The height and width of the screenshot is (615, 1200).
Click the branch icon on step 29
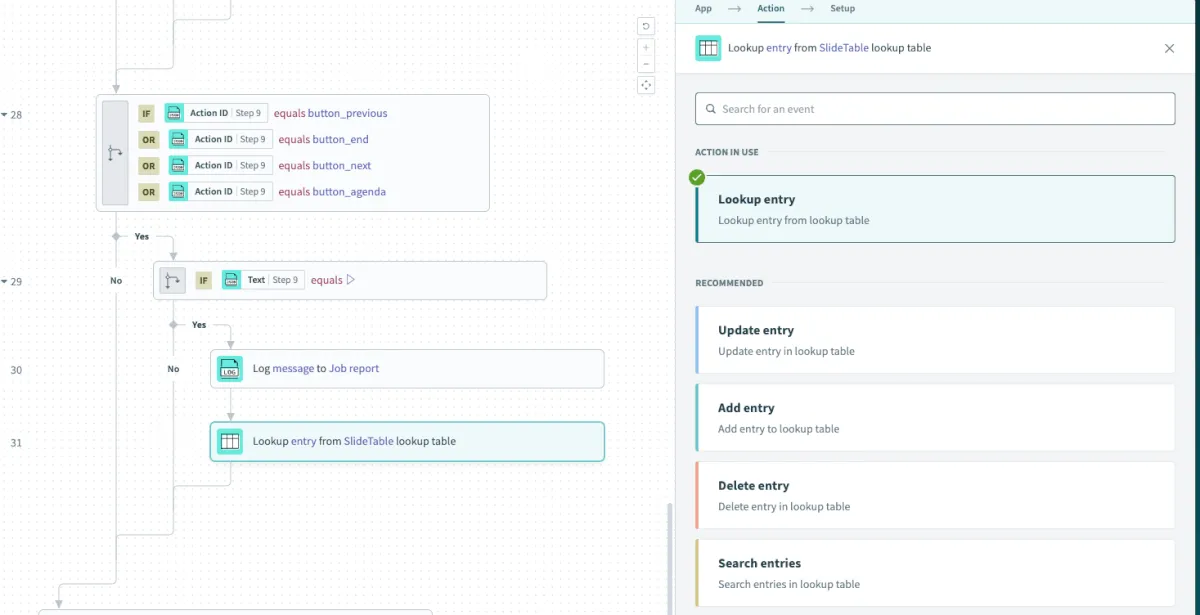coord(173,280)
